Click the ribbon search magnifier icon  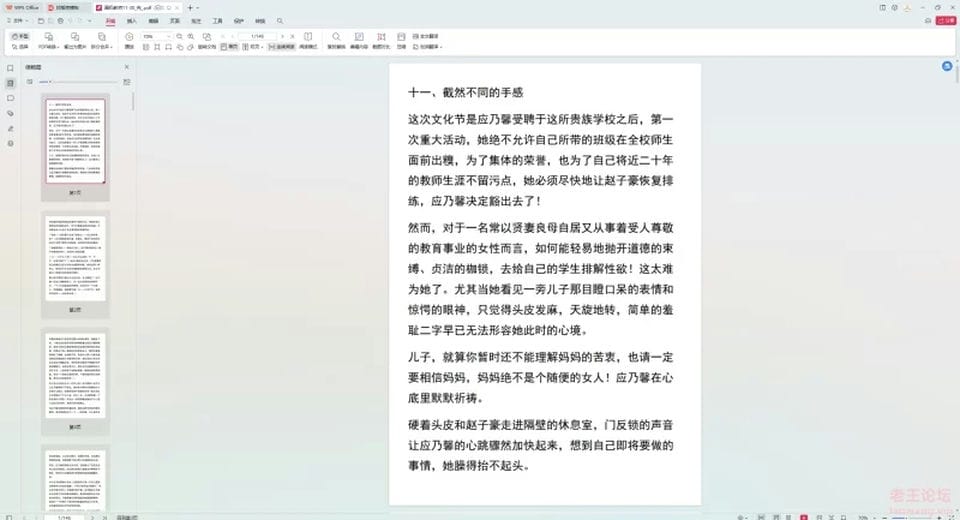click(280, 21)
